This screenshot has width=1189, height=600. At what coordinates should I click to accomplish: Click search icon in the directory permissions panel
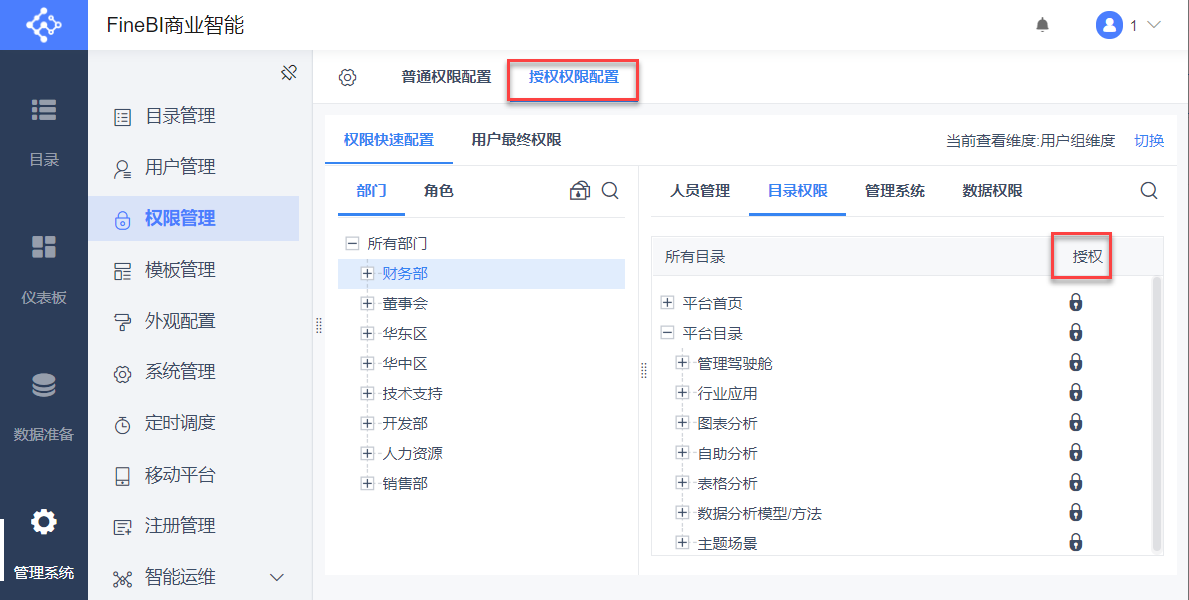(x=1149, y=190)
